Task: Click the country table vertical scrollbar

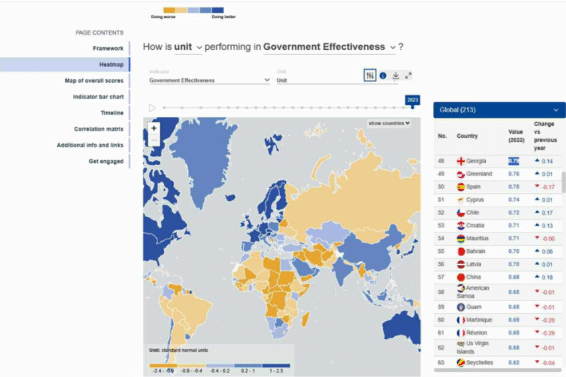Action: click(x=563, y=182)
